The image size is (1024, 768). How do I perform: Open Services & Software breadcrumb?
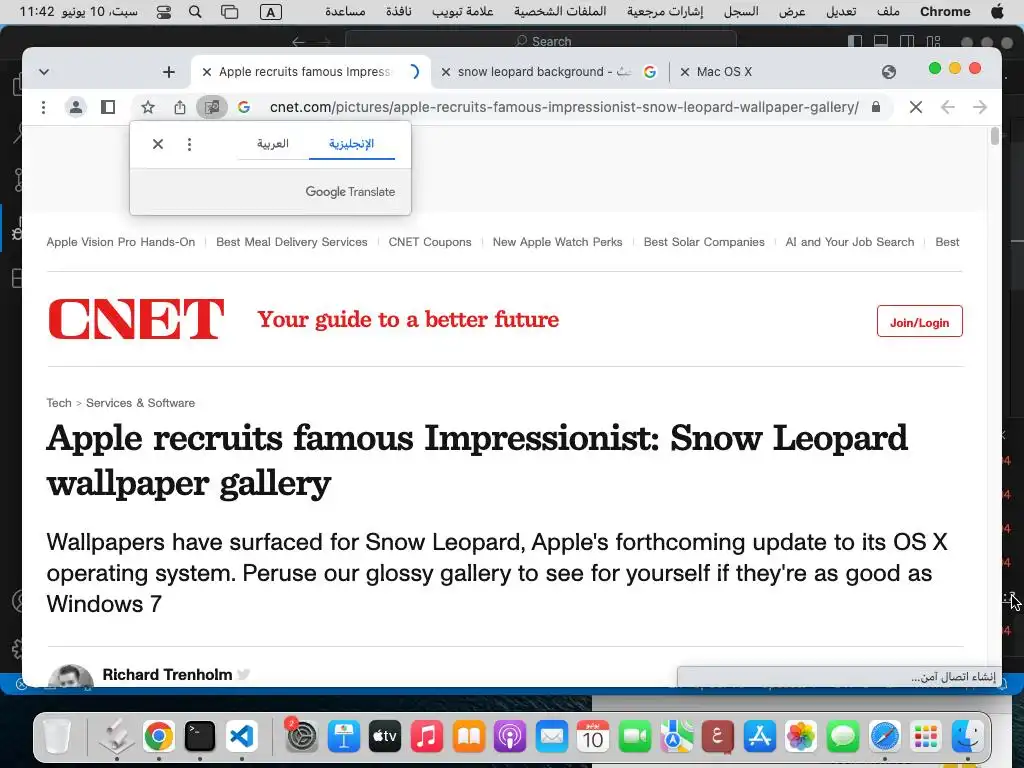coord(140,403)
